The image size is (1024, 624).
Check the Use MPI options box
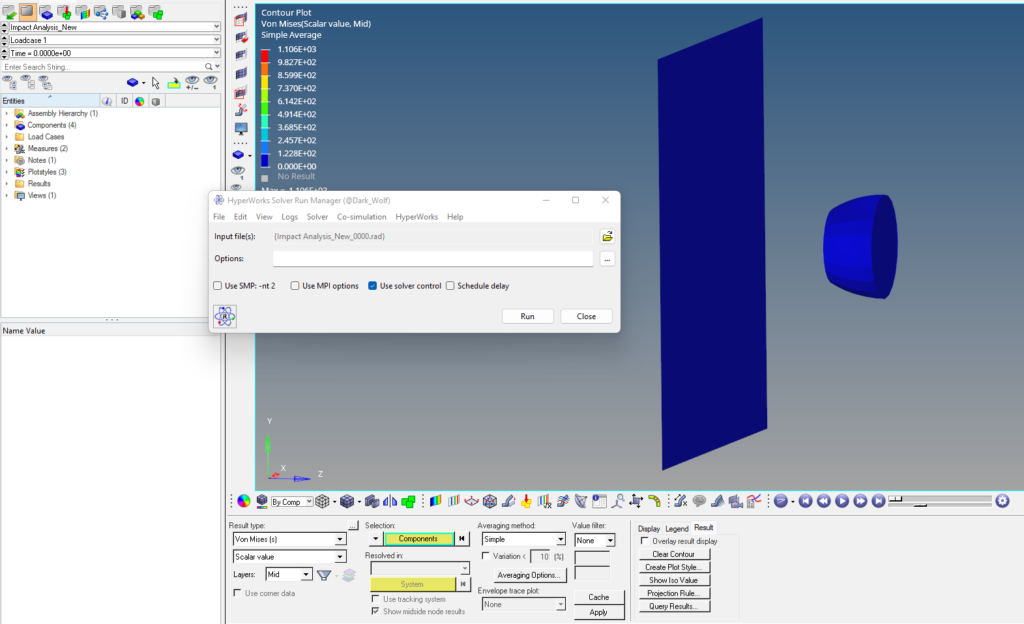click(295, 286)
